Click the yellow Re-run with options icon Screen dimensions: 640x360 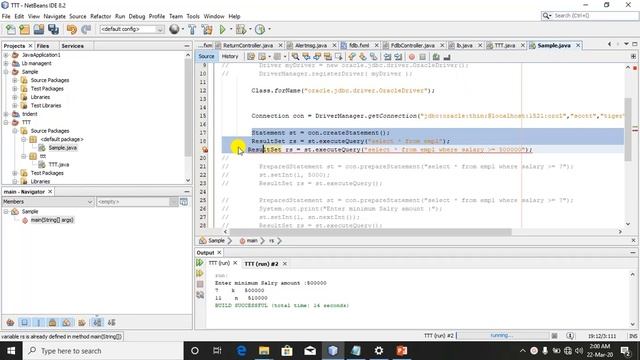point(200,273)
